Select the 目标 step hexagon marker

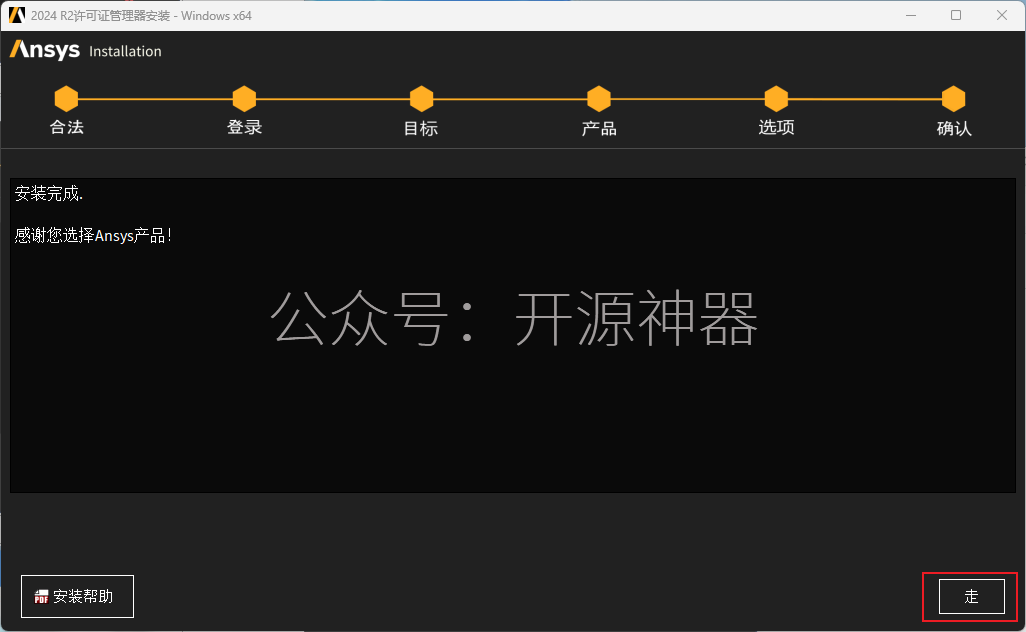[x=421, y=99]
